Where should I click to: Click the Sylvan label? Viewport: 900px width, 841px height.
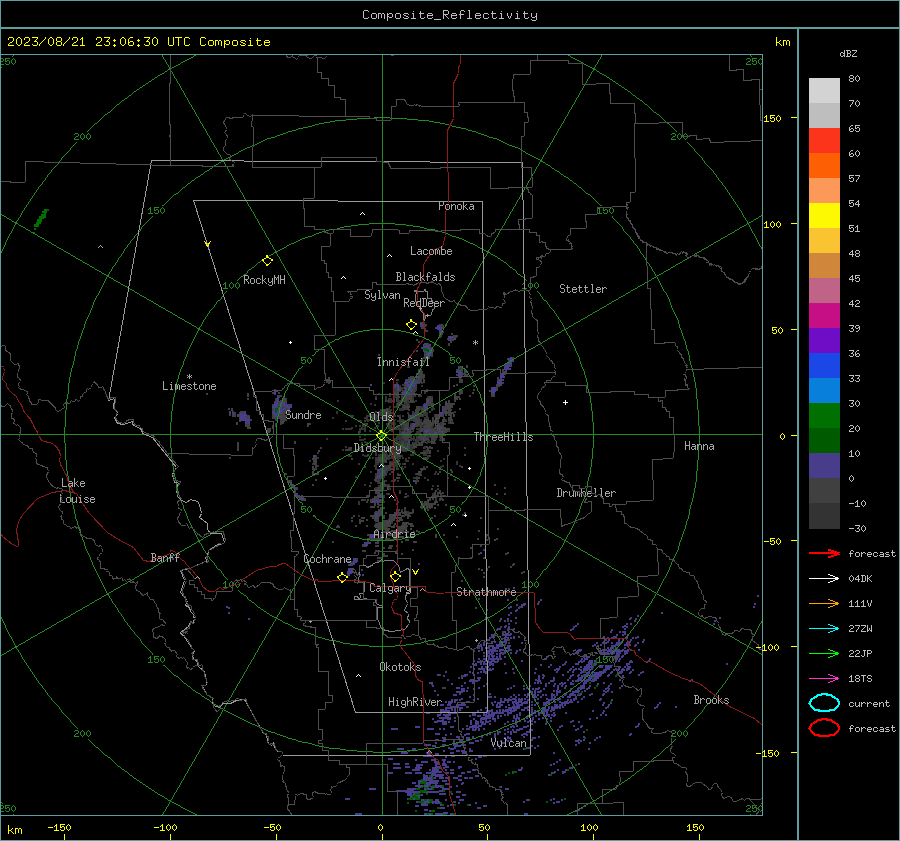tap(382, 295)
